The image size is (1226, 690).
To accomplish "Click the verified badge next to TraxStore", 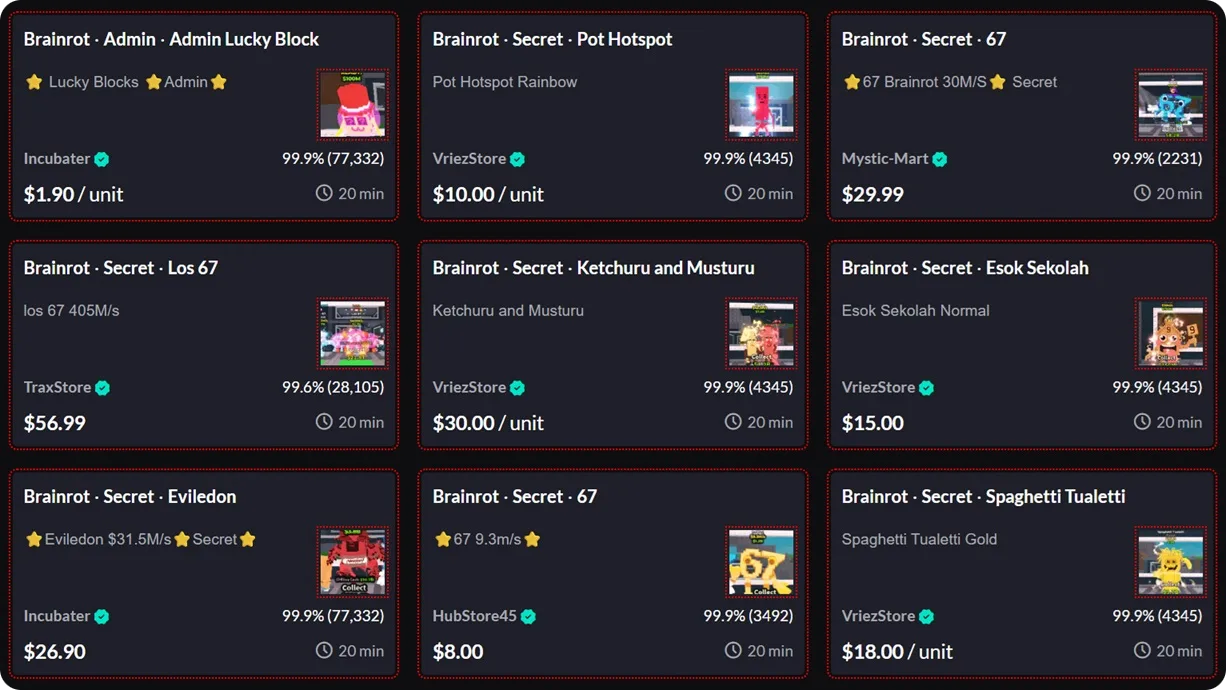I will click(104, 387).
